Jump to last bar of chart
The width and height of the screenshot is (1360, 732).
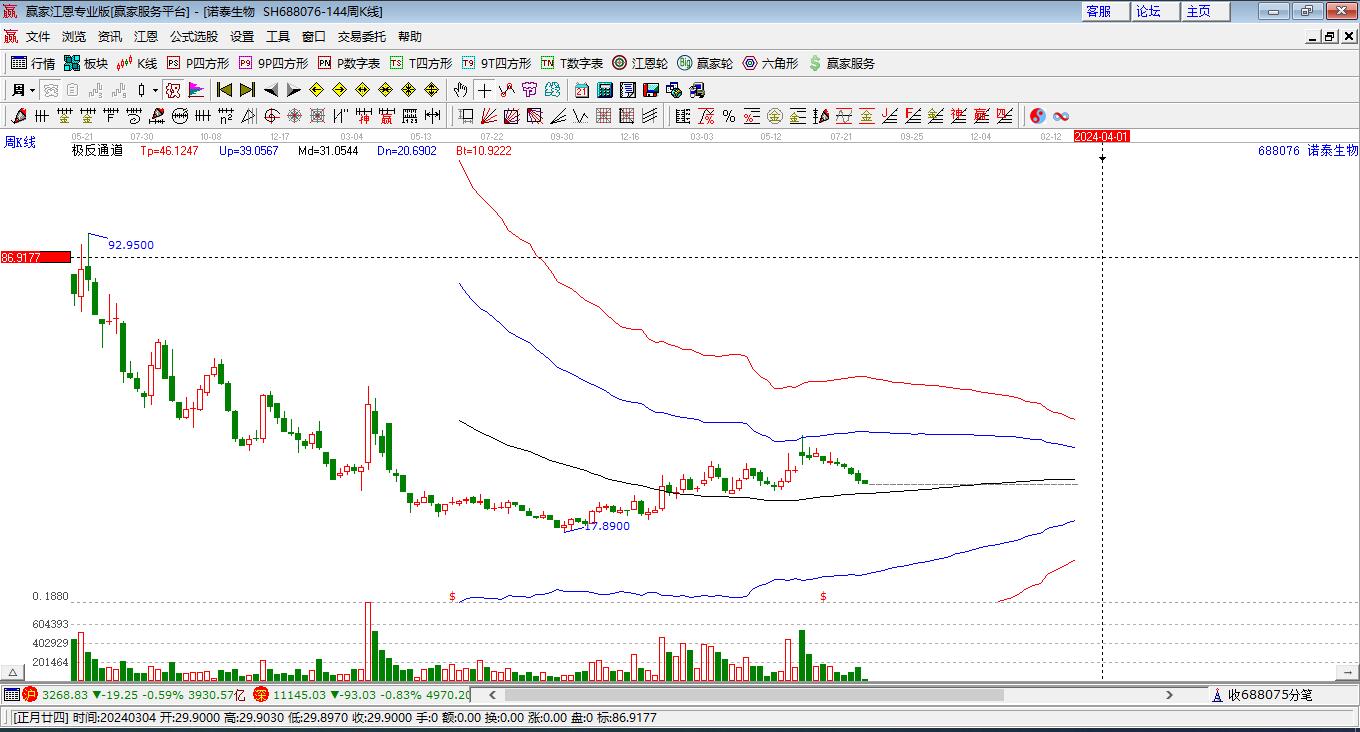247,90
